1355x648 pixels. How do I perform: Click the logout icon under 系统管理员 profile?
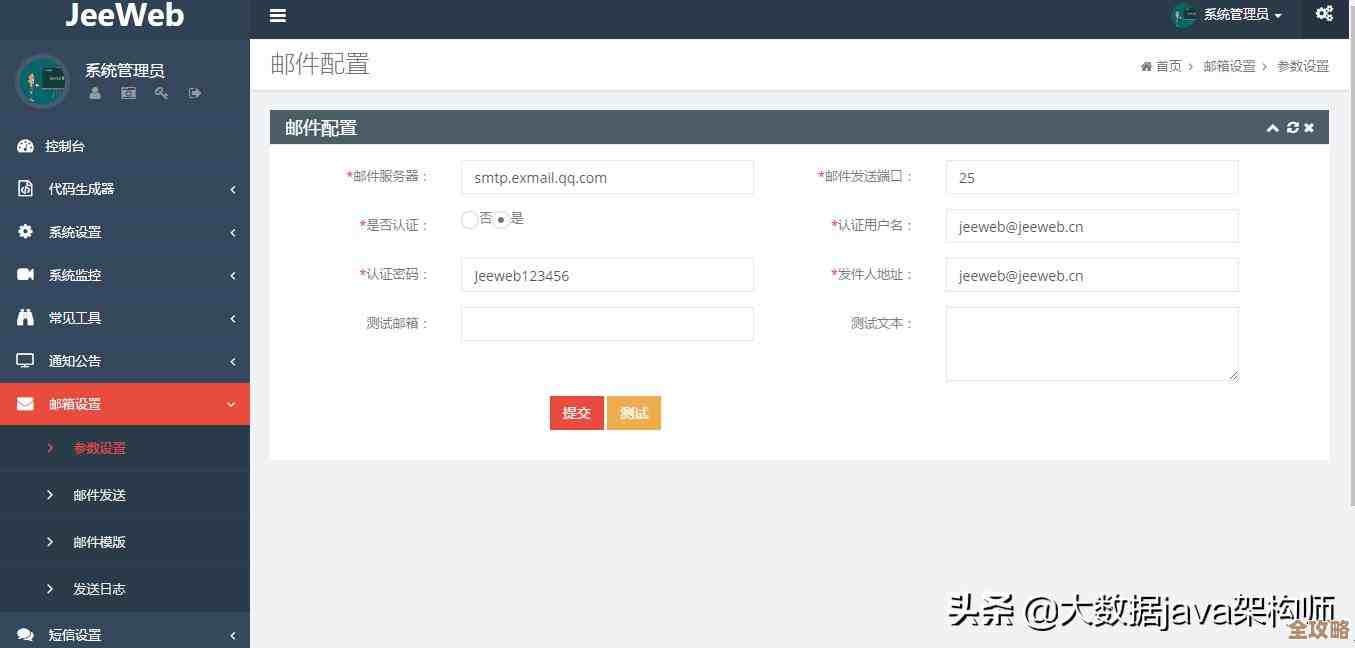coord(195,93)
